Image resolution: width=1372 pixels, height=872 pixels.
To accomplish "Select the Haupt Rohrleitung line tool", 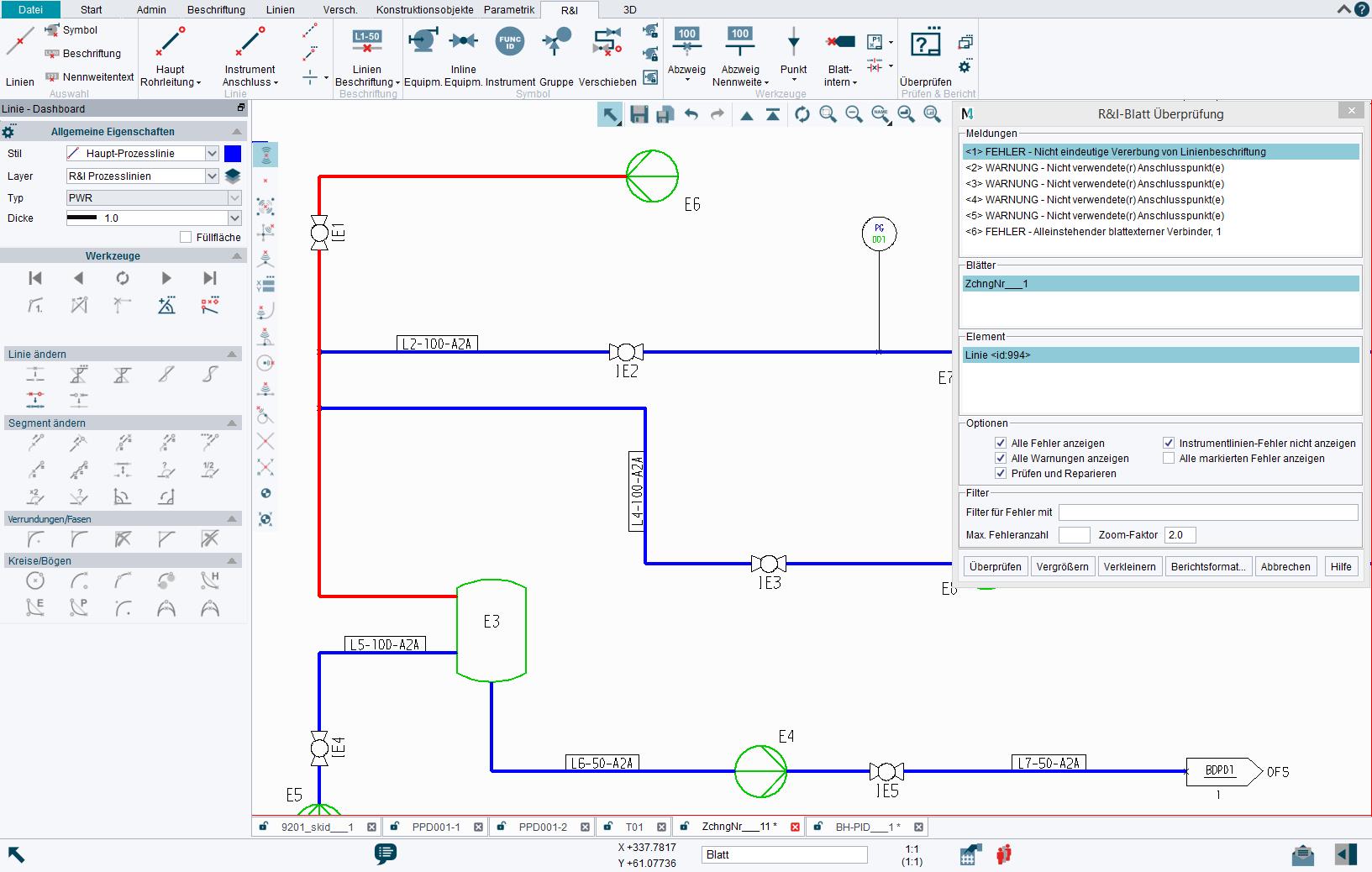I will [171, 55].
